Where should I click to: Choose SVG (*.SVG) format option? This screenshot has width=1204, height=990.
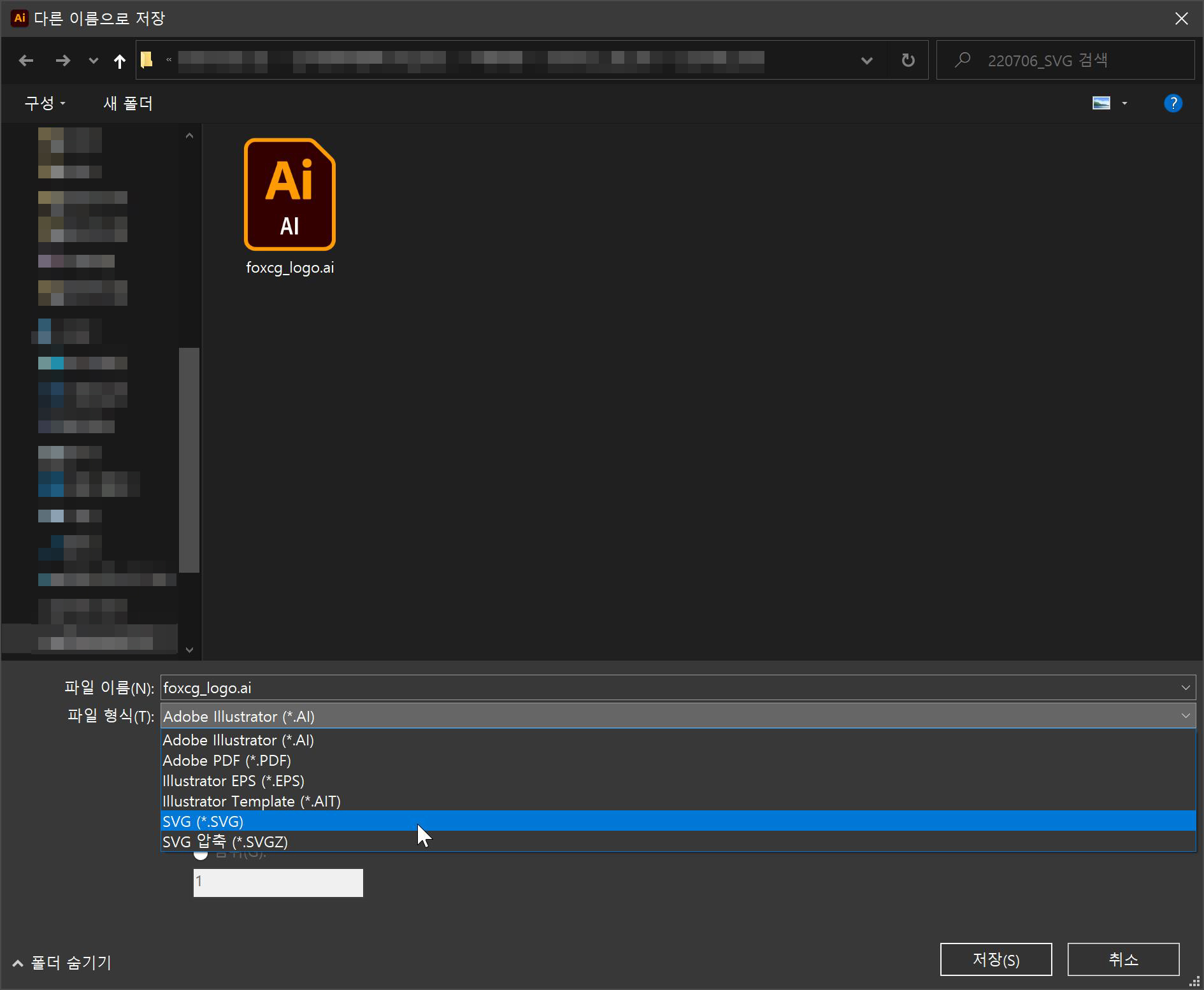[678, 821]
